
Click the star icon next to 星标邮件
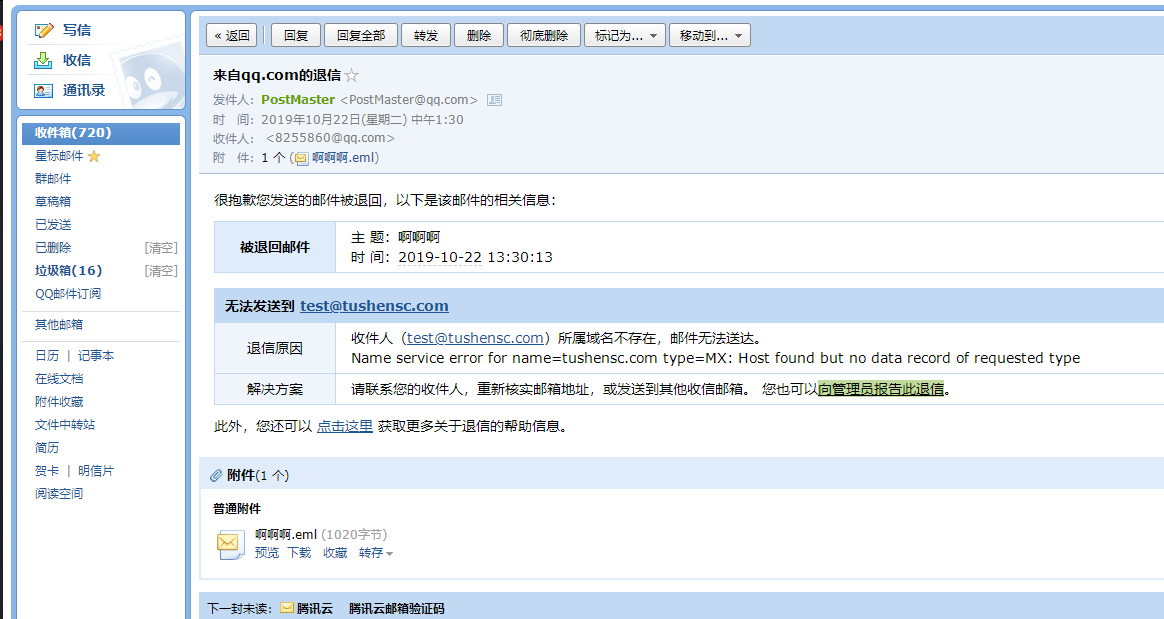[x=94, y=156]
